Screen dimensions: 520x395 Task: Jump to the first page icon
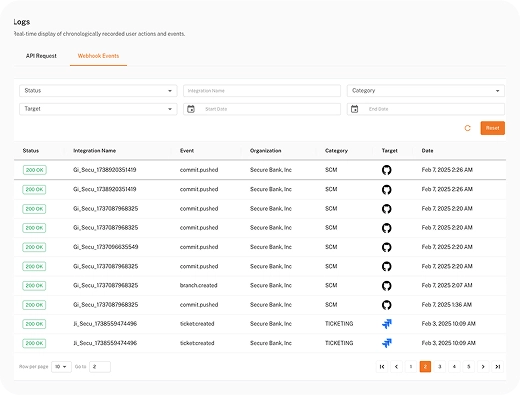382,367
